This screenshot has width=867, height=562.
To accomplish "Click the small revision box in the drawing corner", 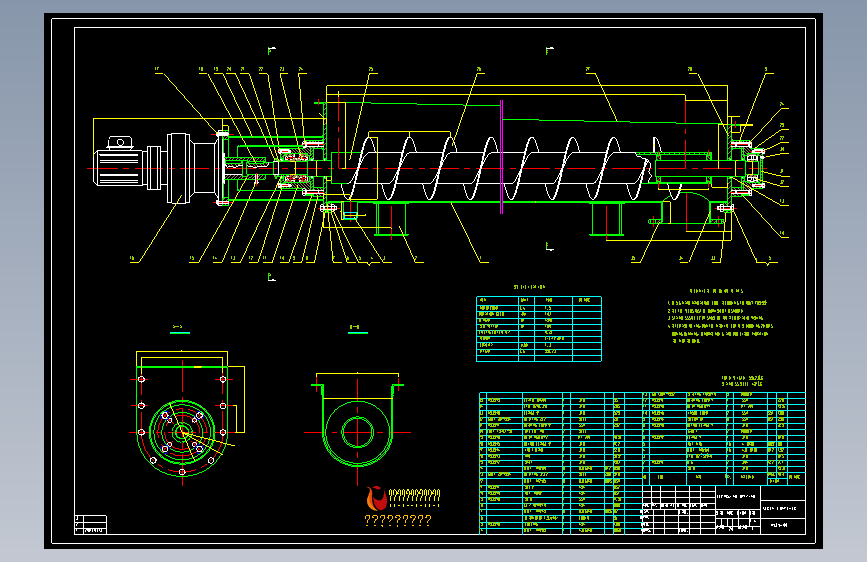I will [90, 524].
